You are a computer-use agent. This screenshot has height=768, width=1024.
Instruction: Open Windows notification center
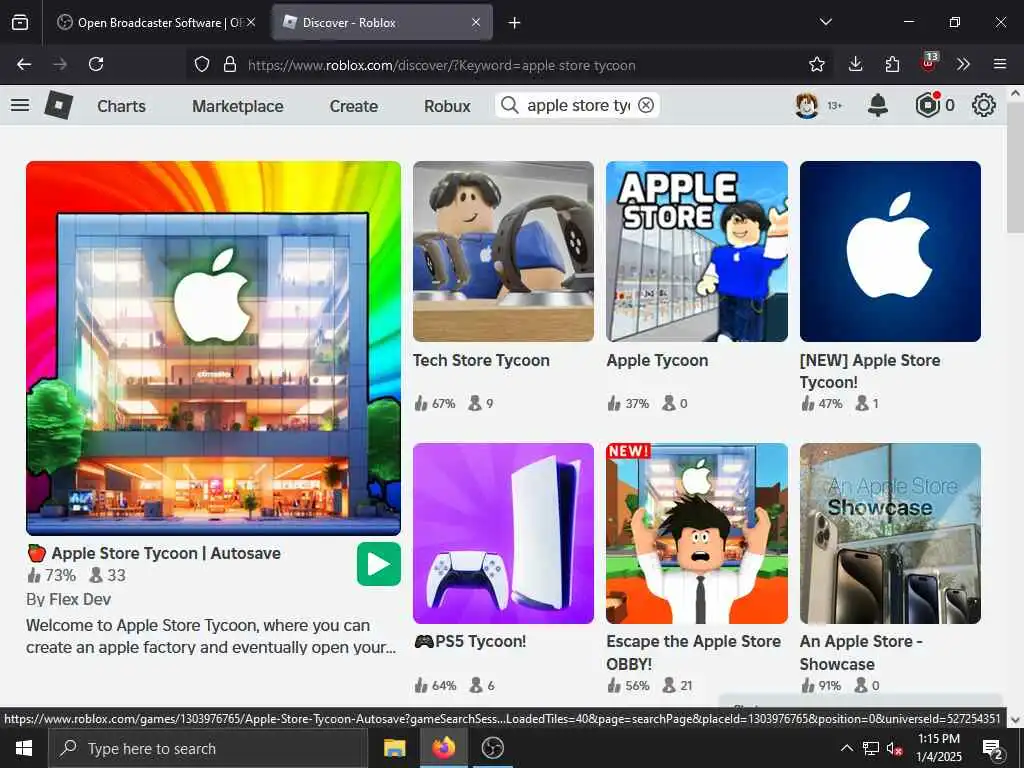click(x=992, y=748)
